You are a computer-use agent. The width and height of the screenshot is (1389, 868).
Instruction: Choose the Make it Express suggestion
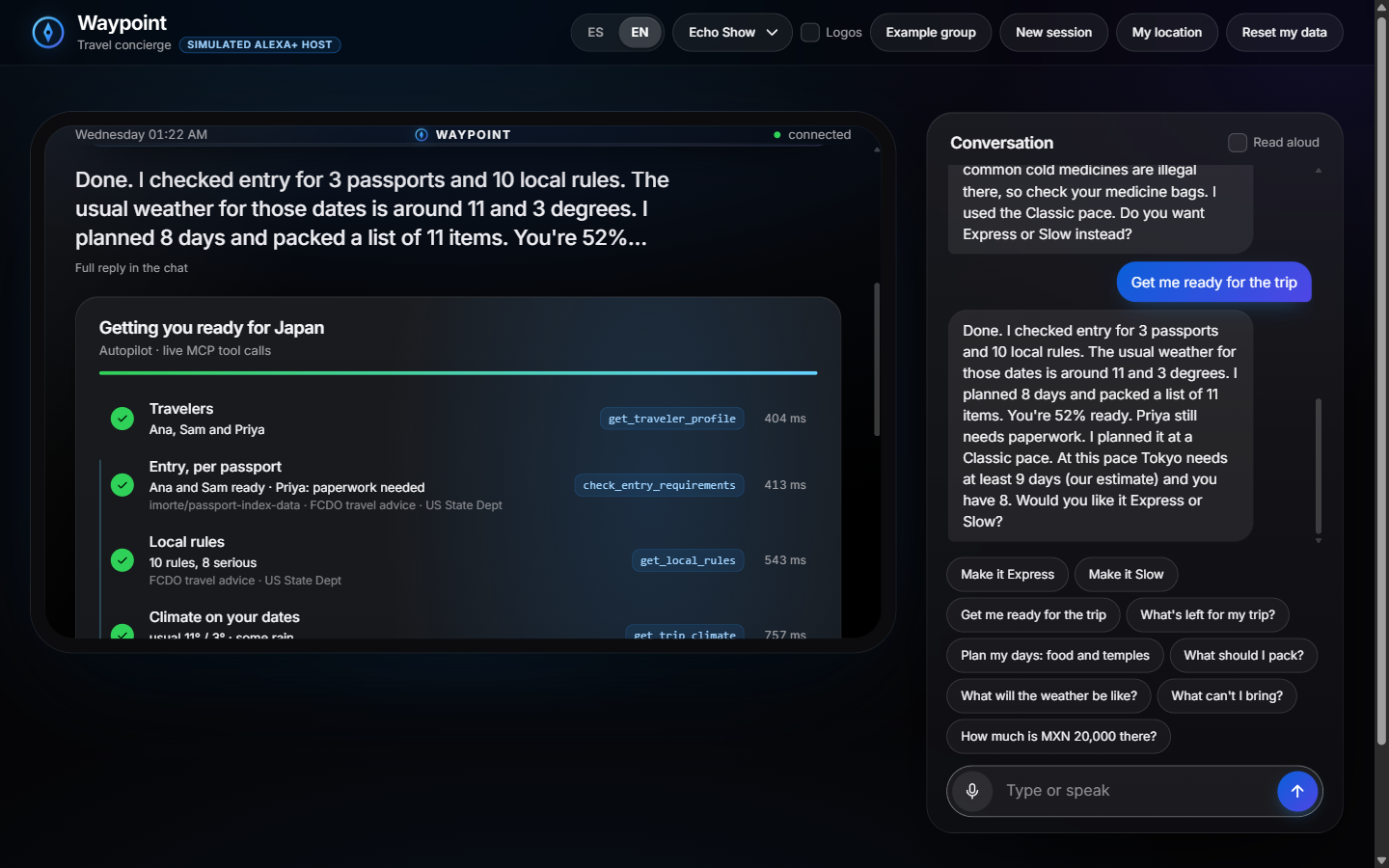1008,575
